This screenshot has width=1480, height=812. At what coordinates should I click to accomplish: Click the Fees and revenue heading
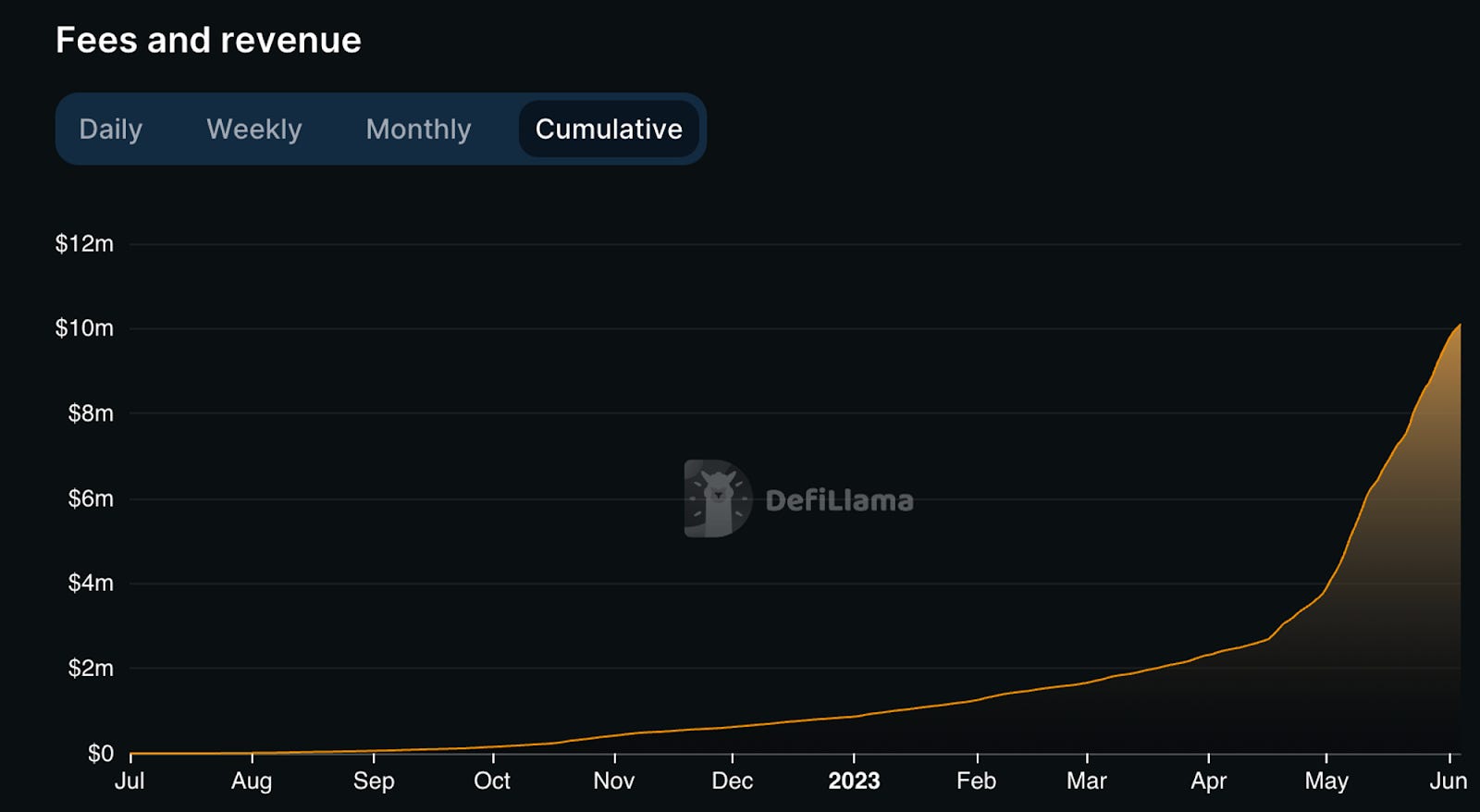[208, 40]
